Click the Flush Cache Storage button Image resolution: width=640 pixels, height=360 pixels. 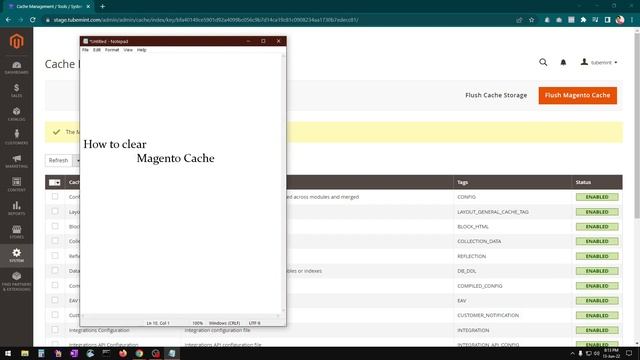[x=496, y=95]
